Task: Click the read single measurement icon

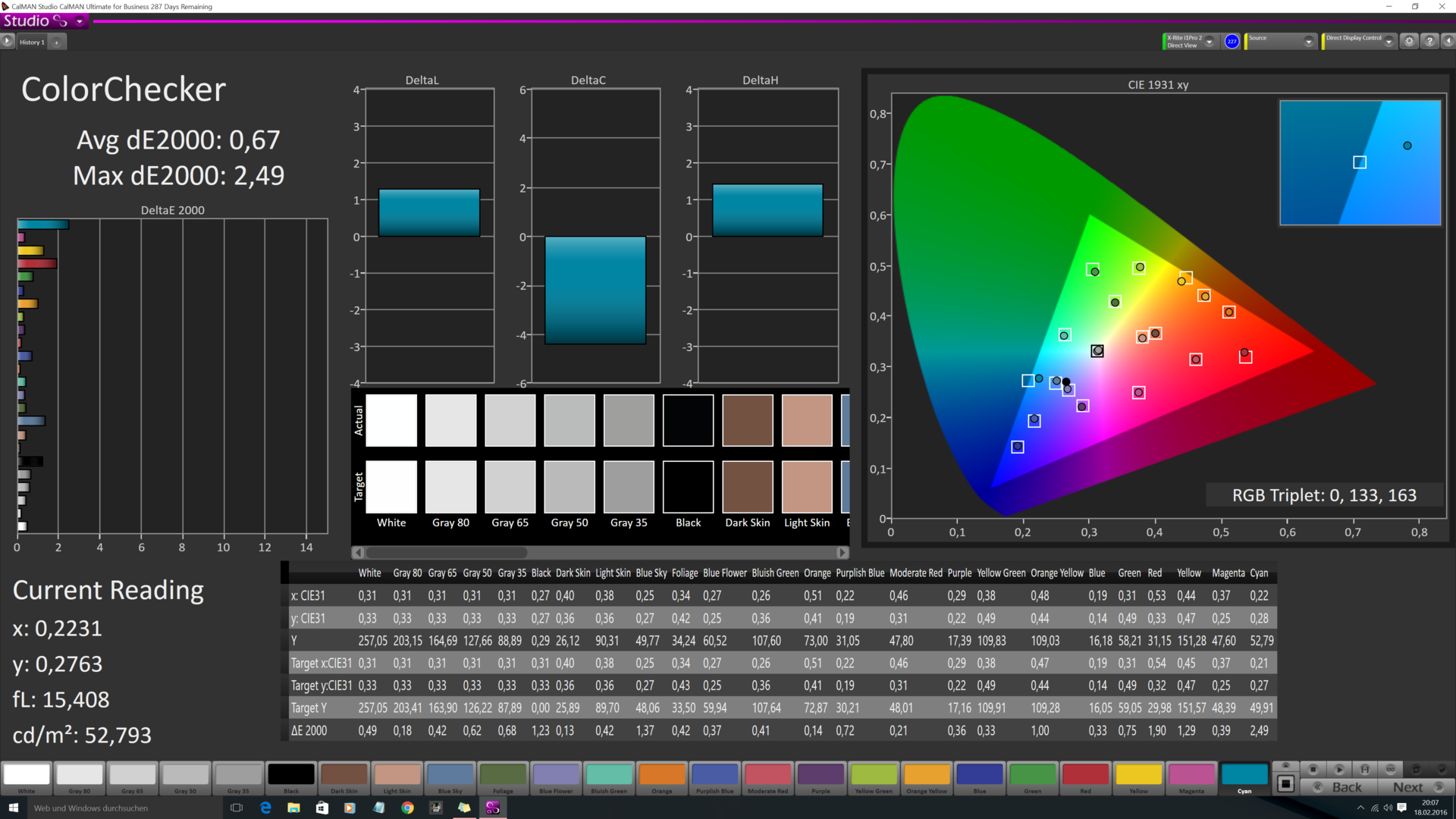Action: (x=1365, y=769)
